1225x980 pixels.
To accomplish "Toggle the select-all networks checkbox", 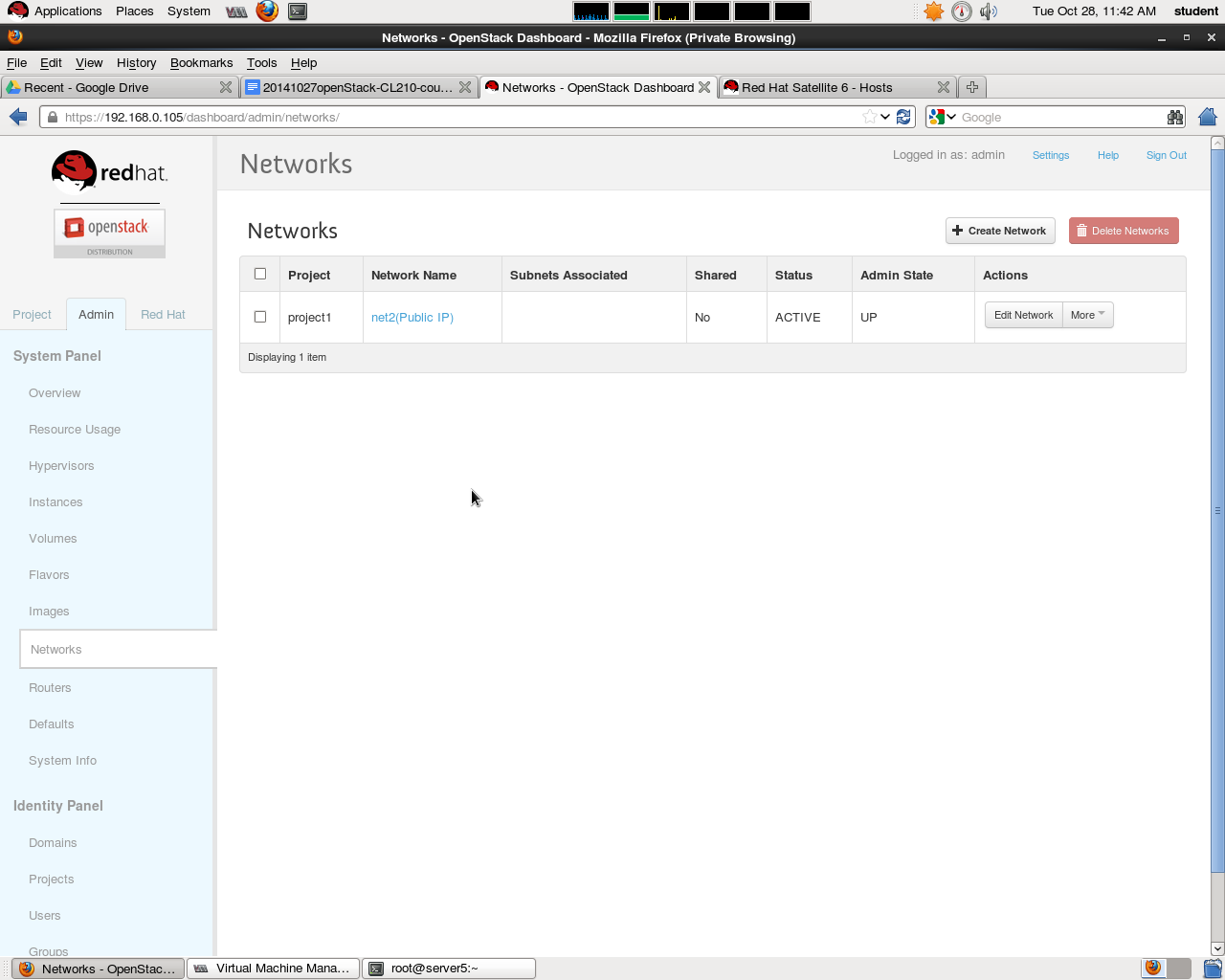I will (x=260, y=274).
